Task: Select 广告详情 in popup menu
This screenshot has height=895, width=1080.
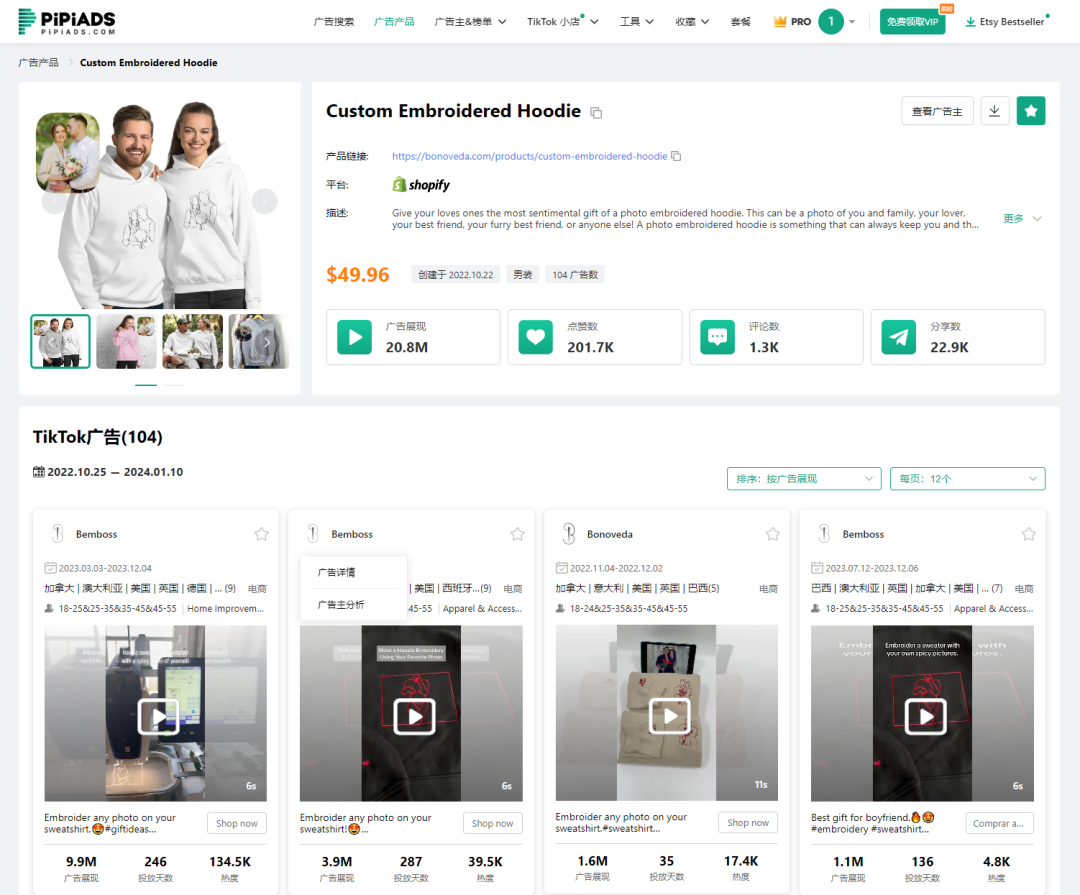Action: [337, 573]
